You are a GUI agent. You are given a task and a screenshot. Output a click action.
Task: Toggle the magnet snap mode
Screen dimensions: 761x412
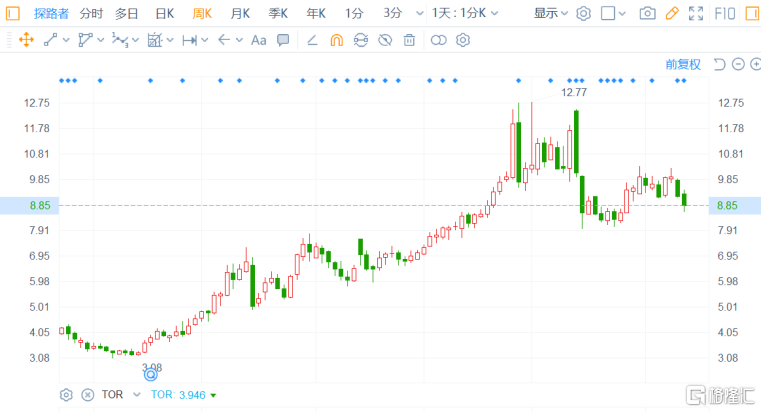click(336, 40)
